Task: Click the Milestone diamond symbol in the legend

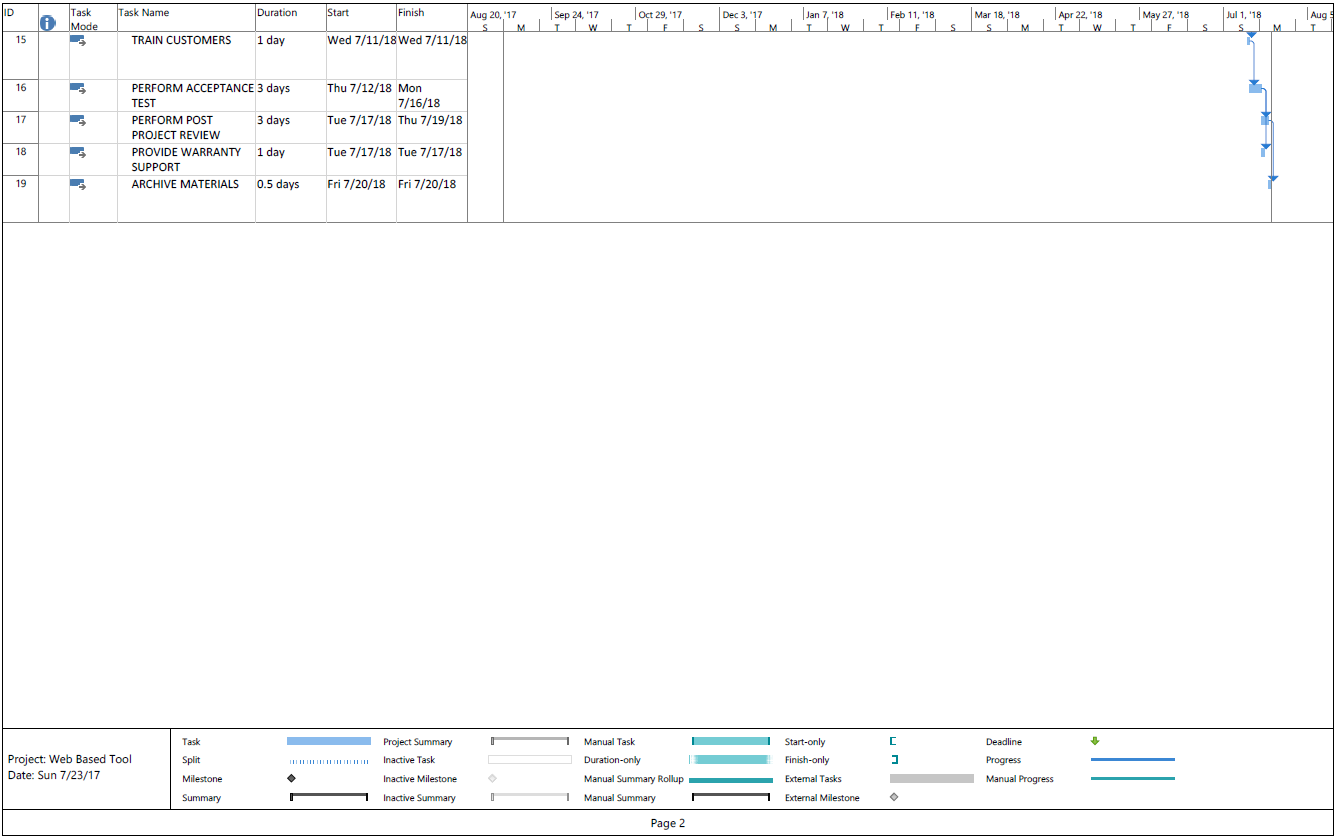Action: (x=292, y=778)
